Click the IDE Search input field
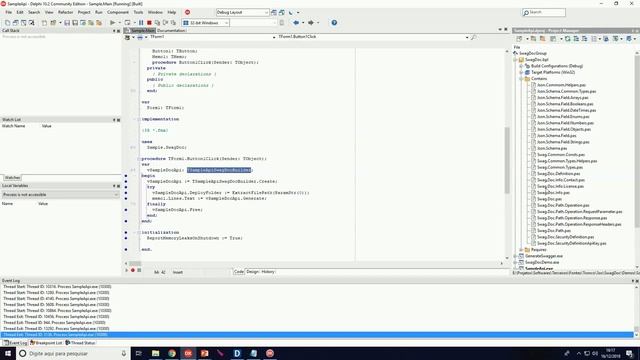 coord(544,13)
